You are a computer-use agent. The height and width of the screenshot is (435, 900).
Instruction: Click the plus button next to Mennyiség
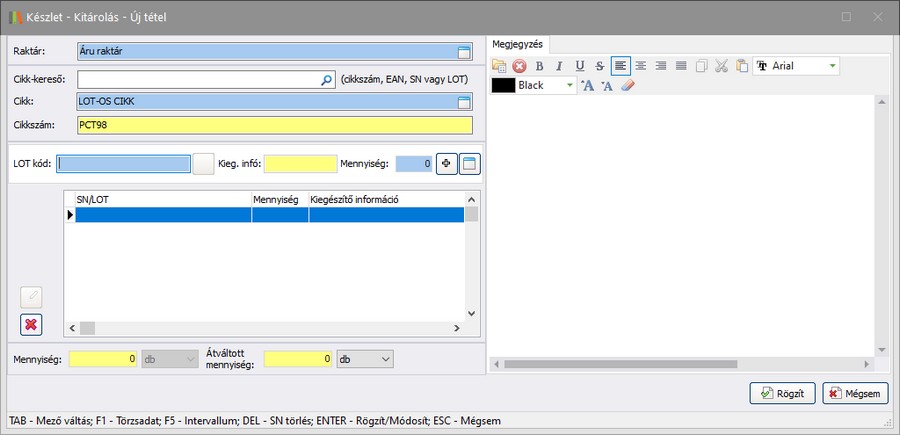click(445, 163)
